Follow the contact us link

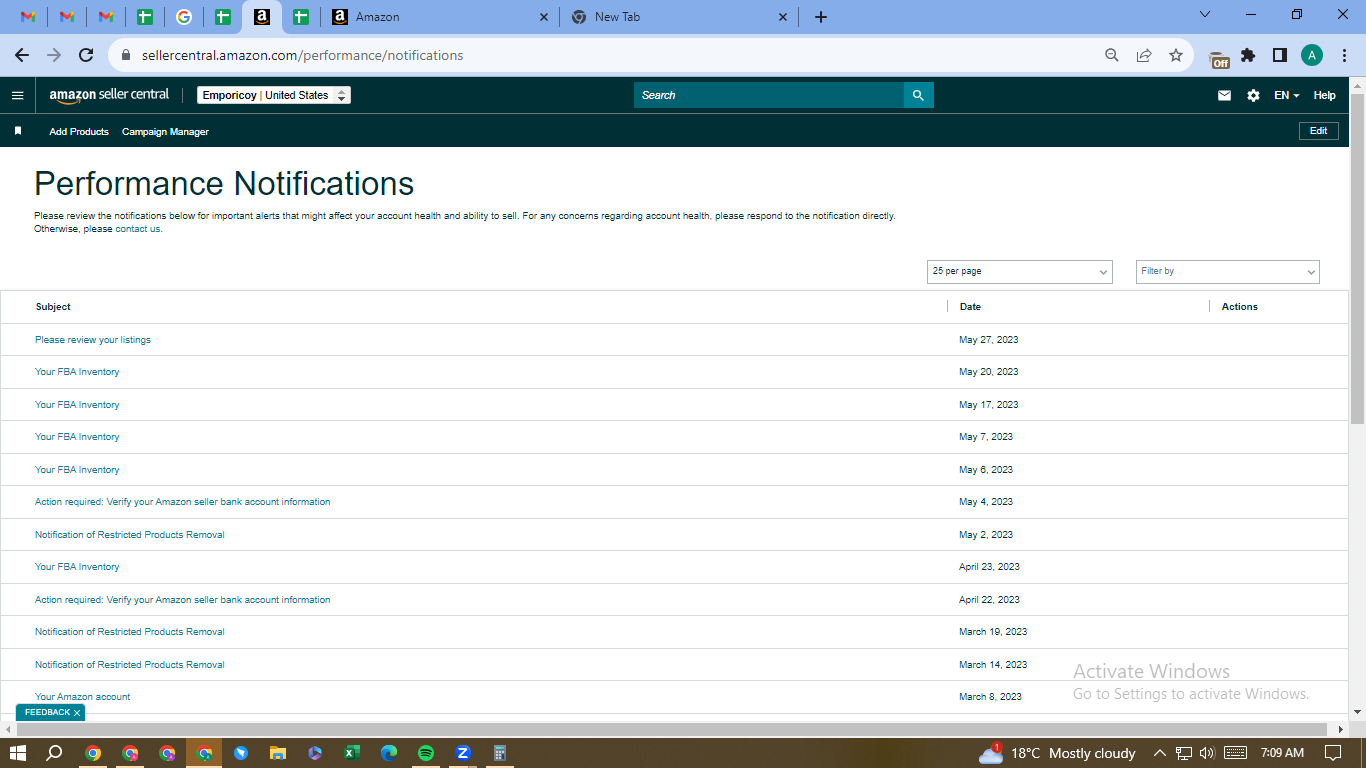[138, 229]
